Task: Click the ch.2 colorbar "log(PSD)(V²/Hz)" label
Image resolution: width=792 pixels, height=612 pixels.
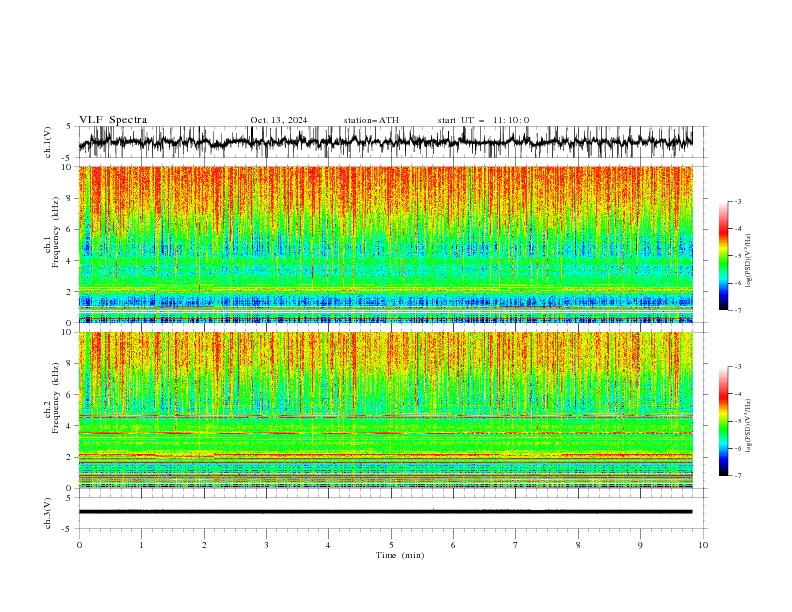Action: 749,426
